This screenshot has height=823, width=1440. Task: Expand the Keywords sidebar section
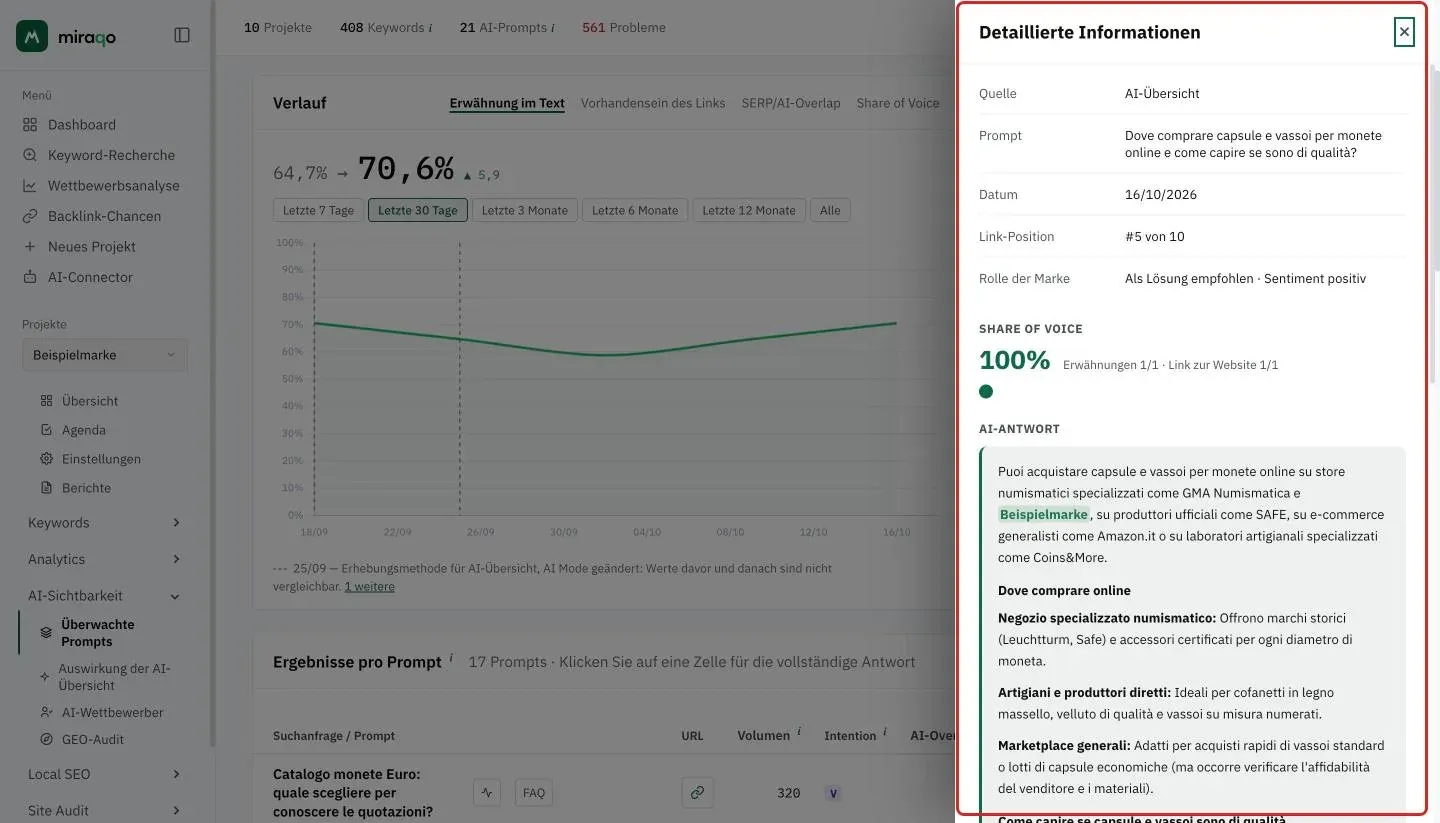pos(106,523)
